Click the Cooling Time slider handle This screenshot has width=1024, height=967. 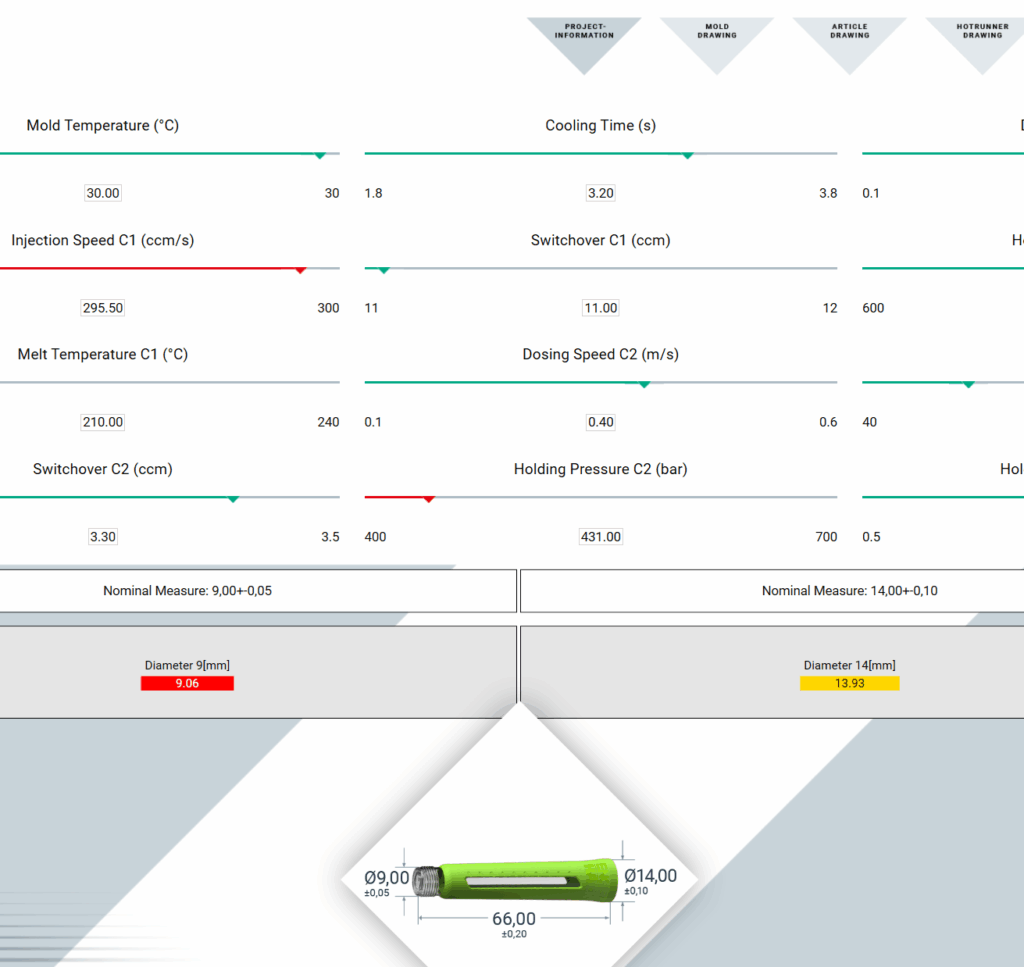pyautogui.click(x=687, y=155)
